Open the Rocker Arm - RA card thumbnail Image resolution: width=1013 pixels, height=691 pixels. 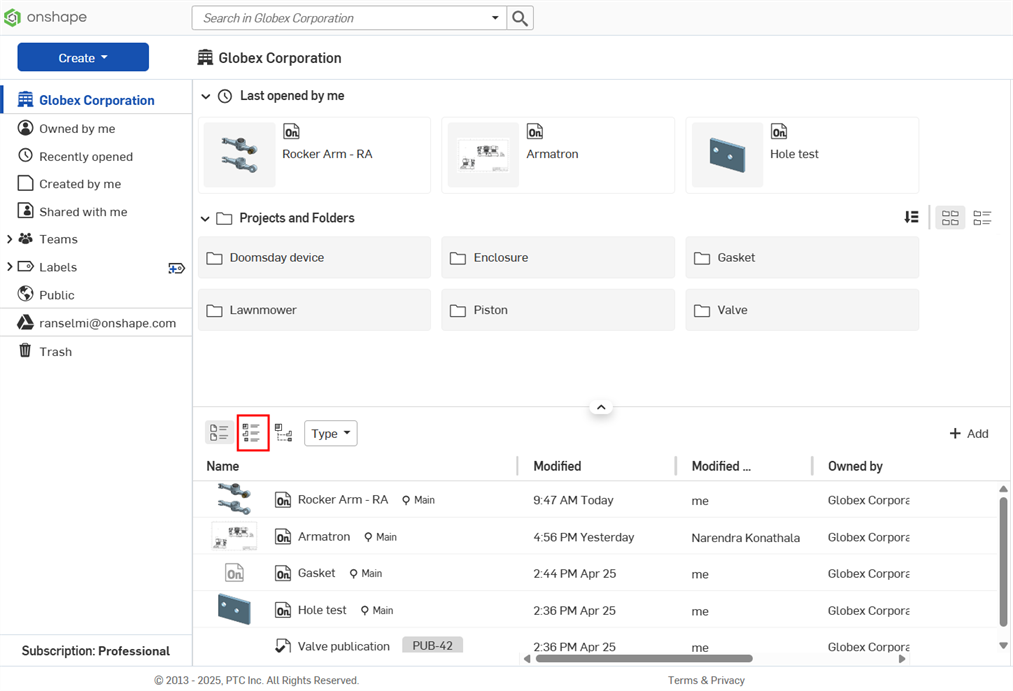tap(239, 155)
